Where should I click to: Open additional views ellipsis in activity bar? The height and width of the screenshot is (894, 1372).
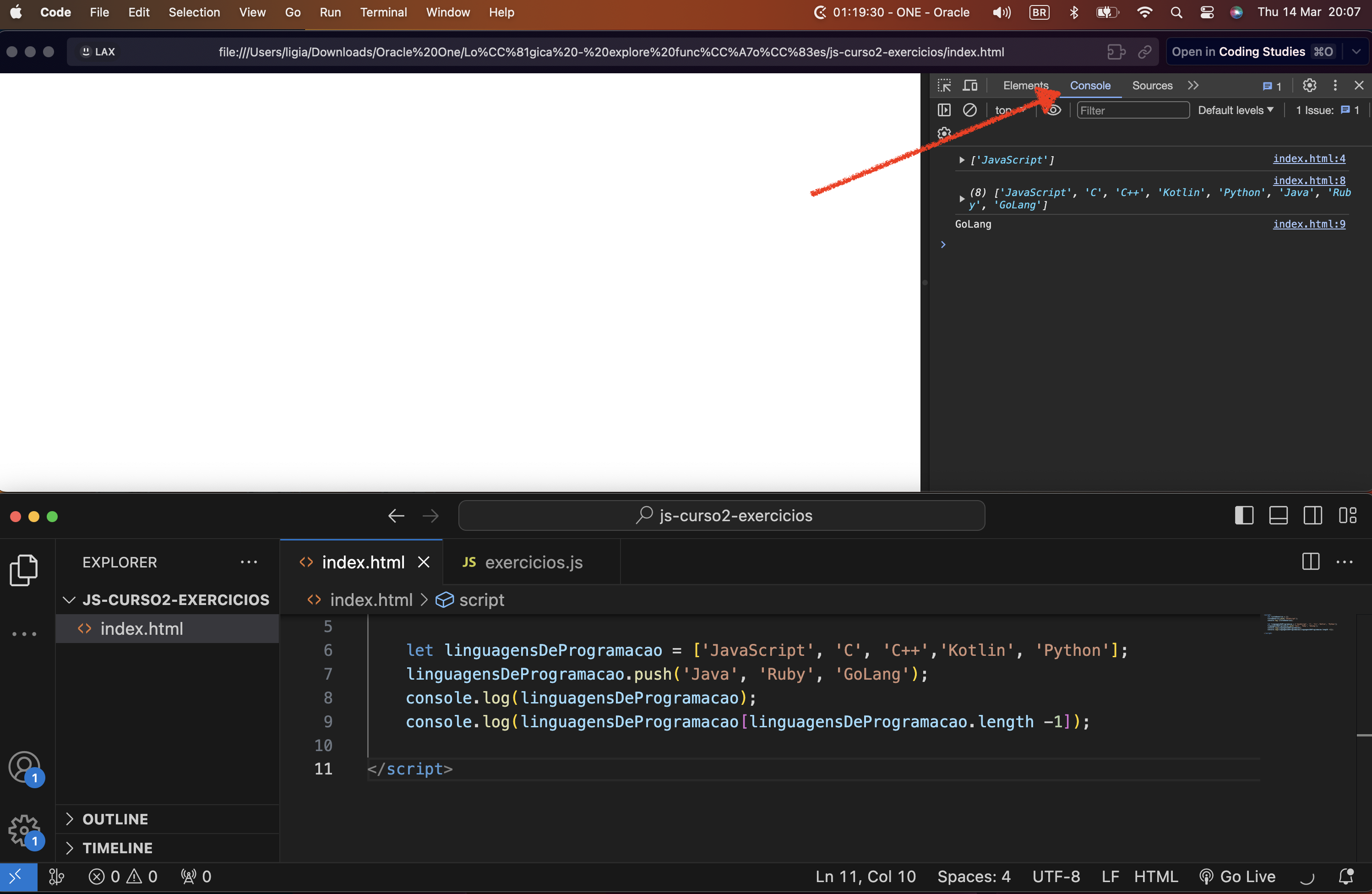24,633
